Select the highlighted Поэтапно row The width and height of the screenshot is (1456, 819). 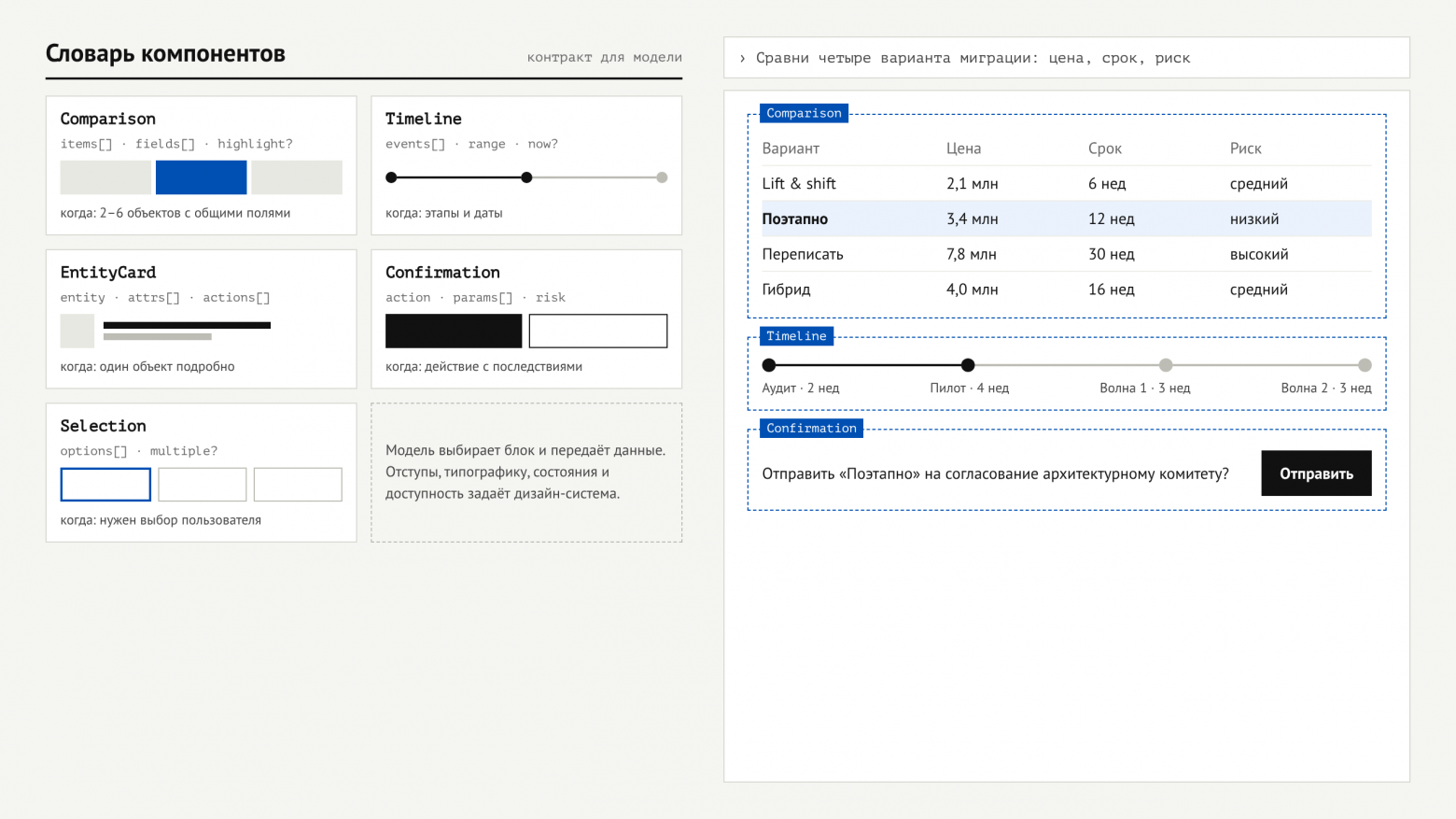[1067, 219]
